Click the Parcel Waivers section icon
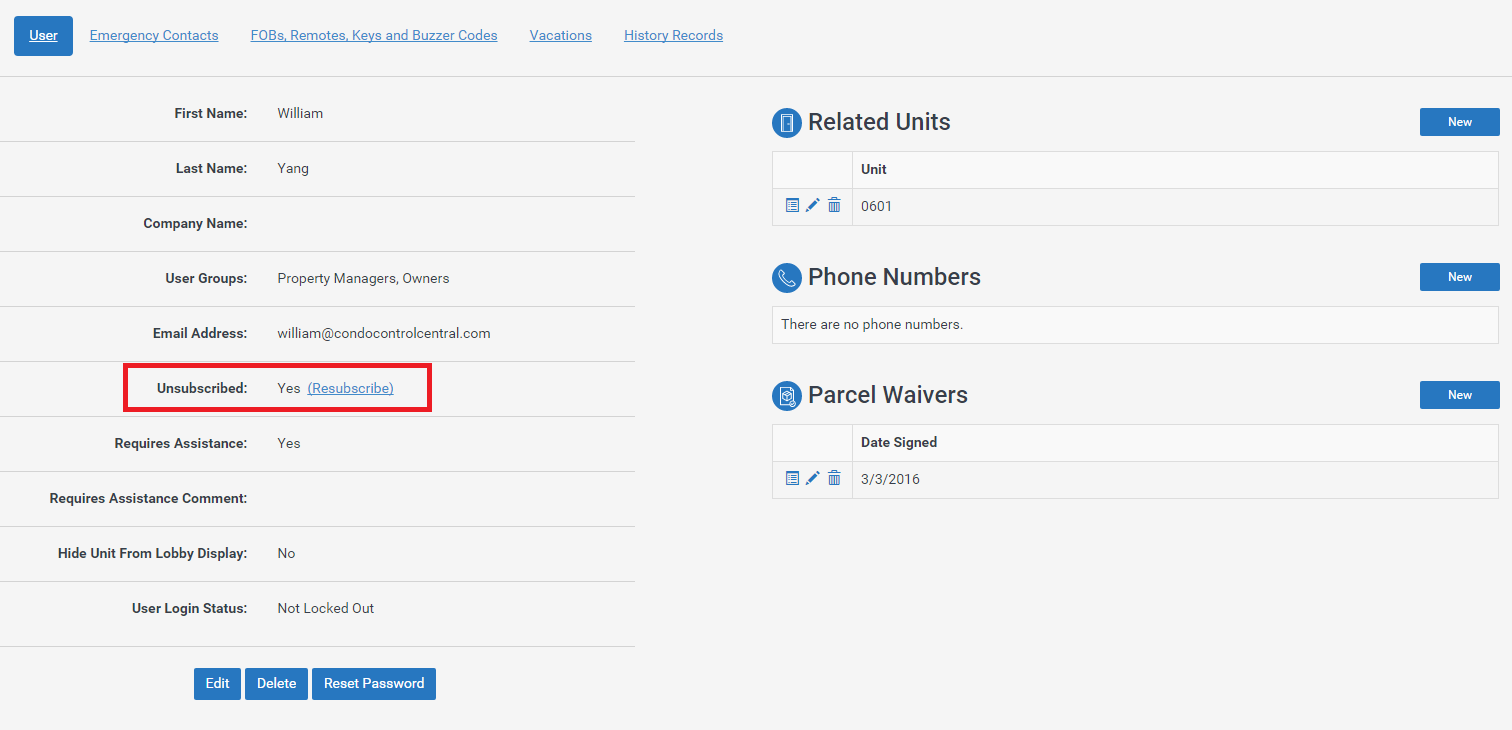The image size is (1512, 730). (787, 396)
